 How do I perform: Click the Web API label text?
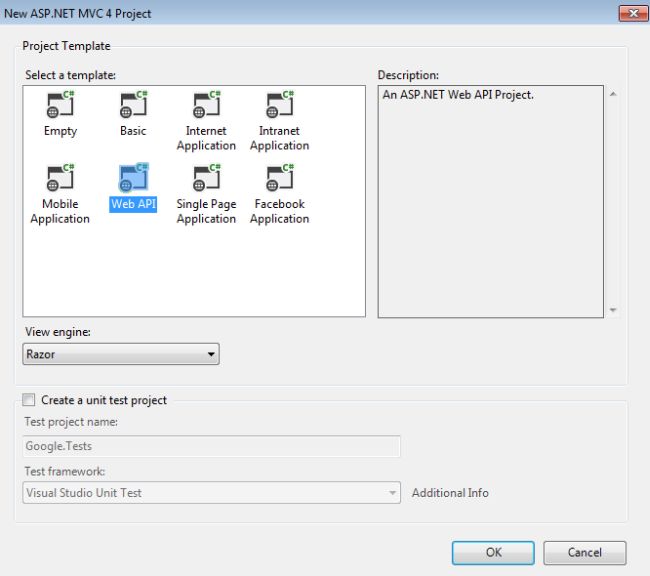pos(133,204)
